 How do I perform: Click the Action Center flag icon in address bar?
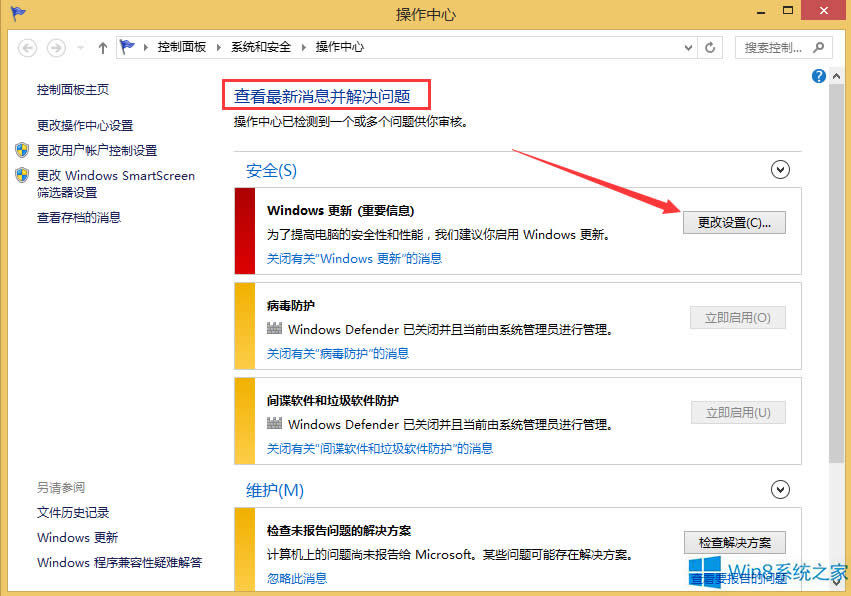pyautogui.click(x=128, y=45)
